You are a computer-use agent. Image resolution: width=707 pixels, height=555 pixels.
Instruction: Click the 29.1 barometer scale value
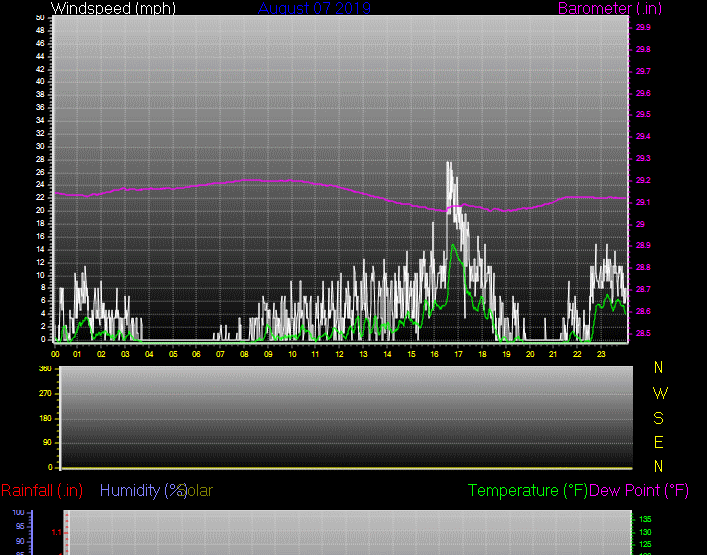643,202
